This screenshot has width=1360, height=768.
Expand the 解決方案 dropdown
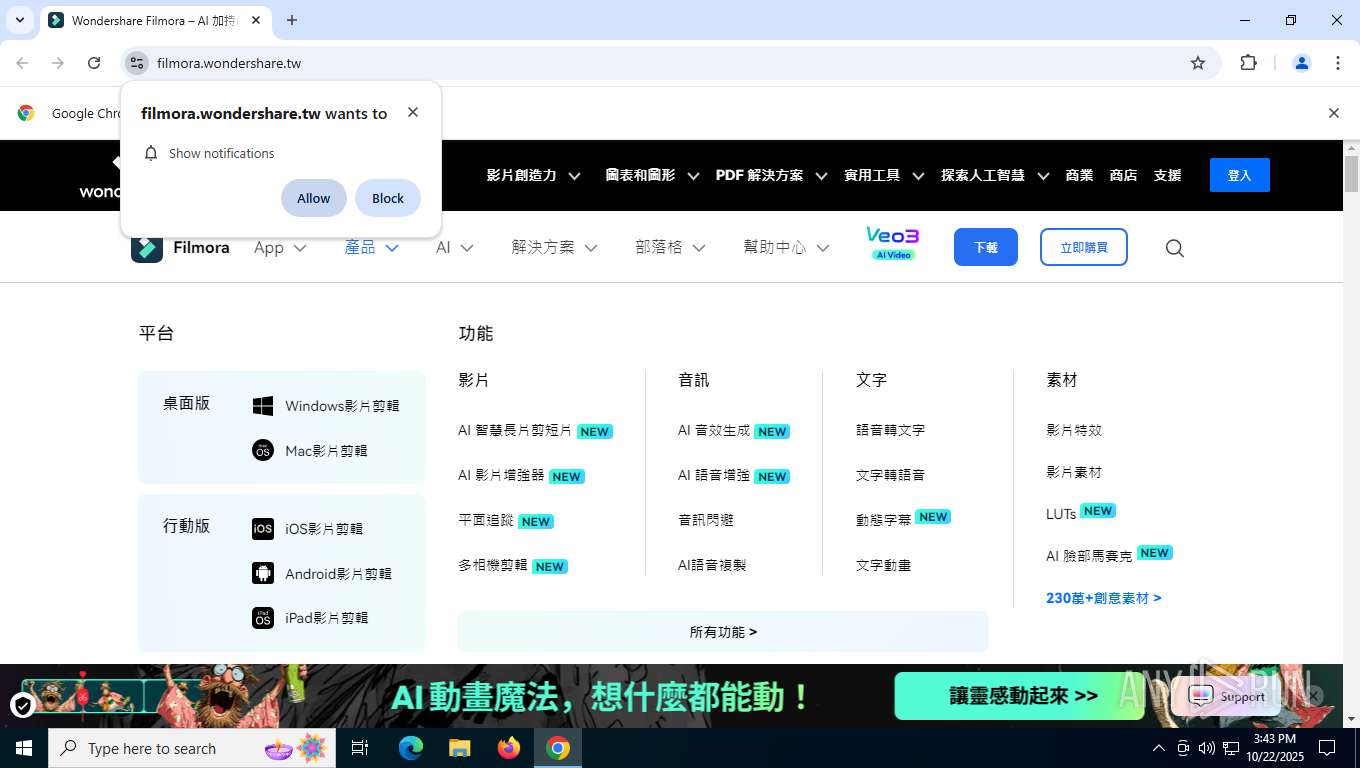[x=554, y=247]
